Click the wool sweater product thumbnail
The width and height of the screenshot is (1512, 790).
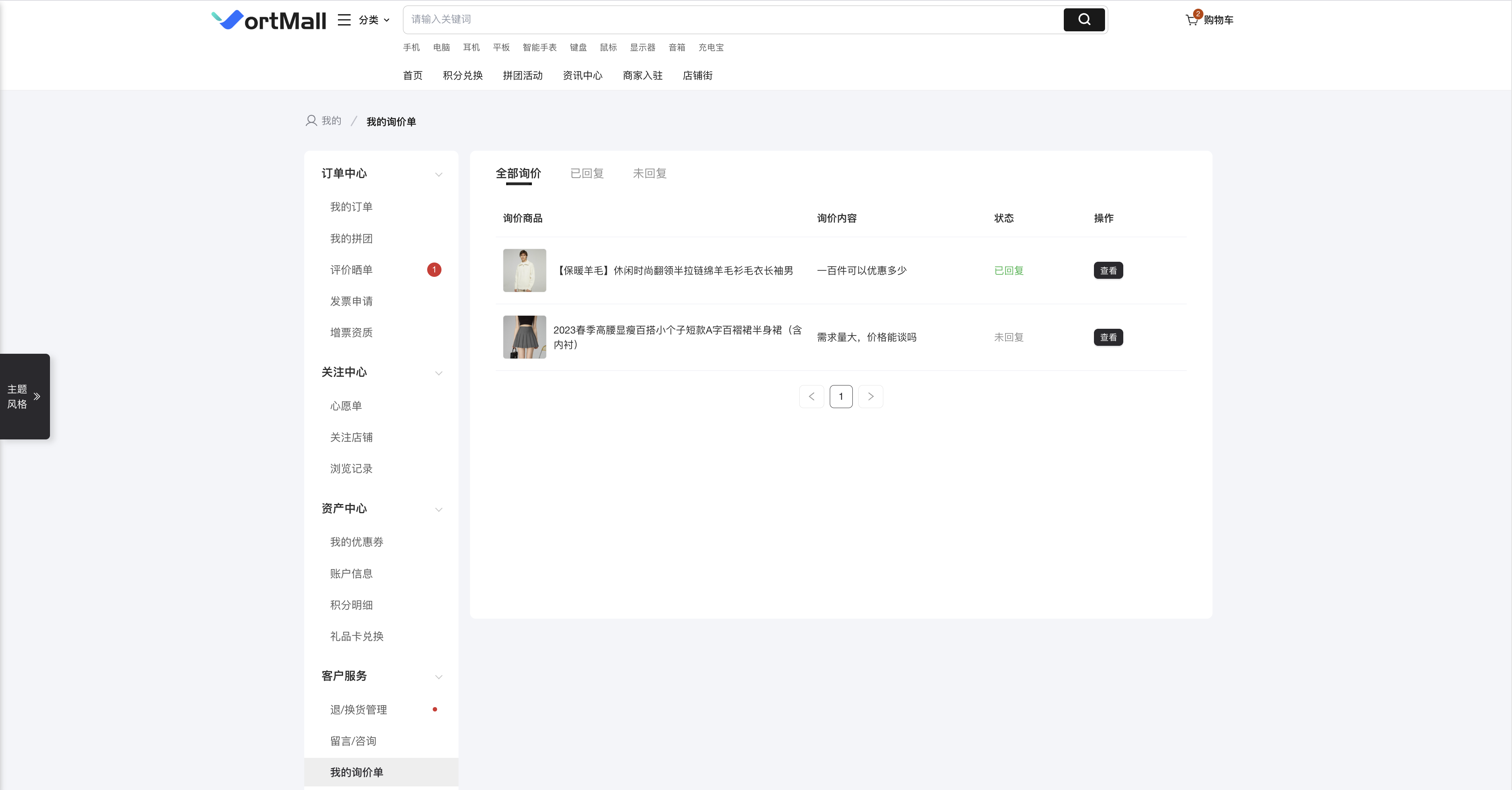[524, 270]
